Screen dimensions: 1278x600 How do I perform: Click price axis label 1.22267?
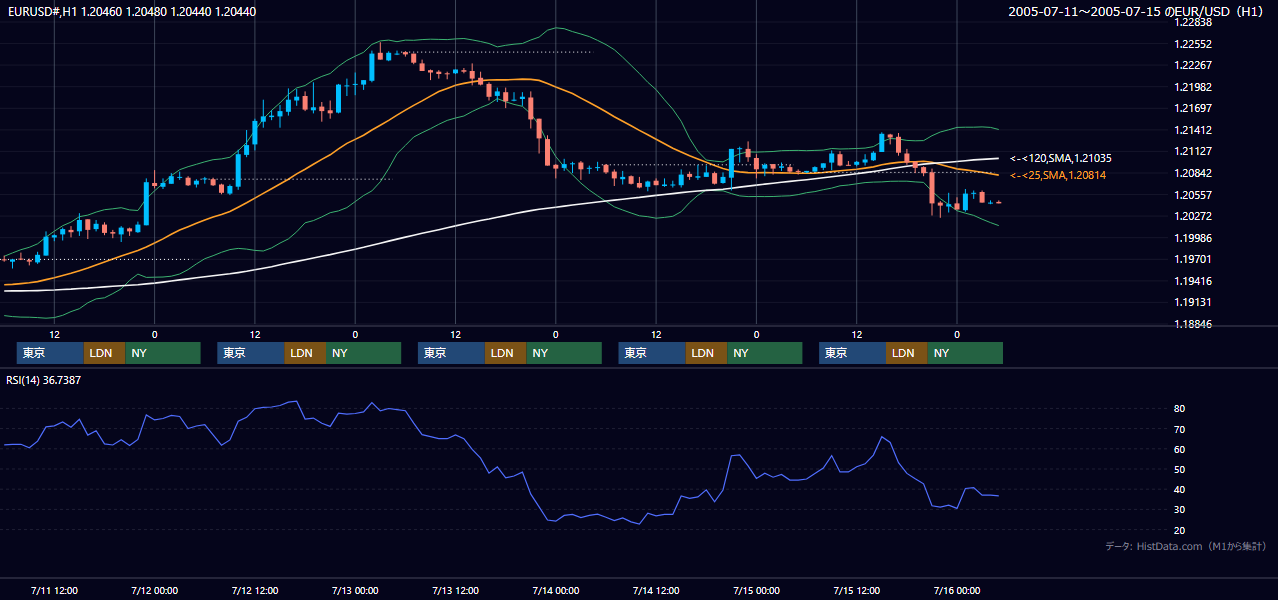click(x=1193, y=65)
